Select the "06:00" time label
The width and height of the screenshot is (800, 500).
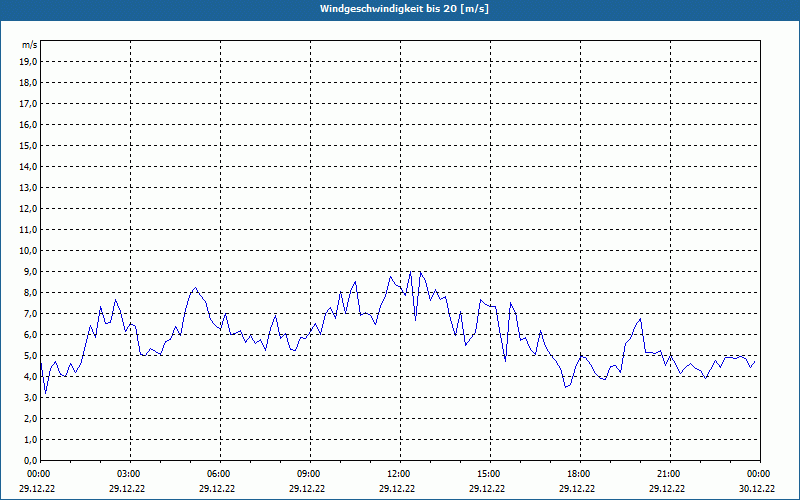coord(219,474)
